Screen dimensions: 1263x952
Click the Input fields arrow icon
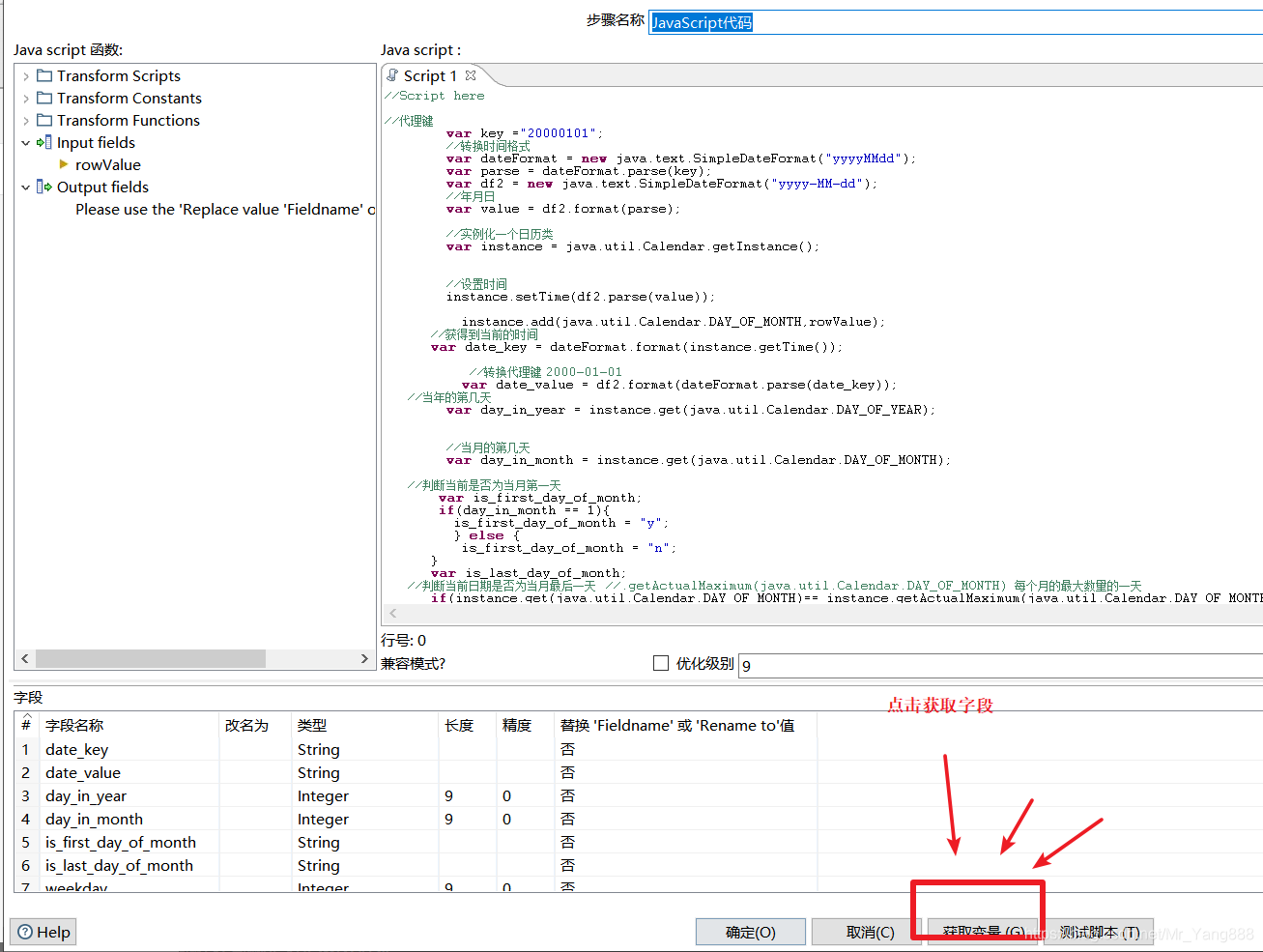(44, 142)
